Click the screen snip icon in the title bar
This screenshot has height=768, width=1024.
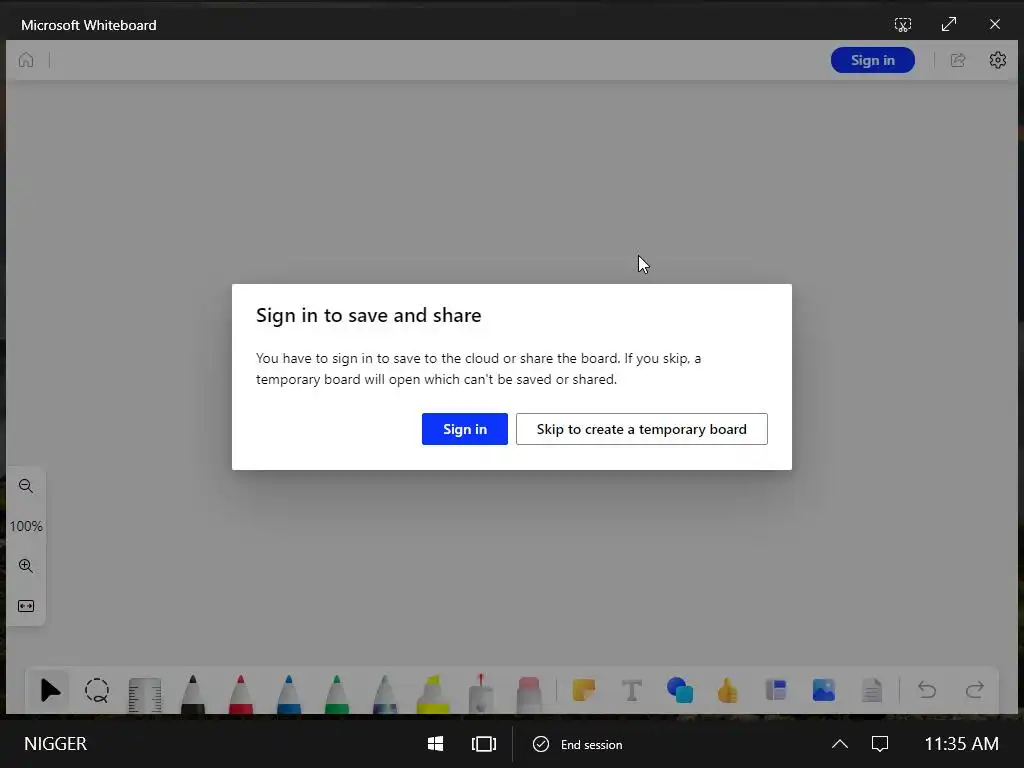pyautogui.click(x=903, y=25)
